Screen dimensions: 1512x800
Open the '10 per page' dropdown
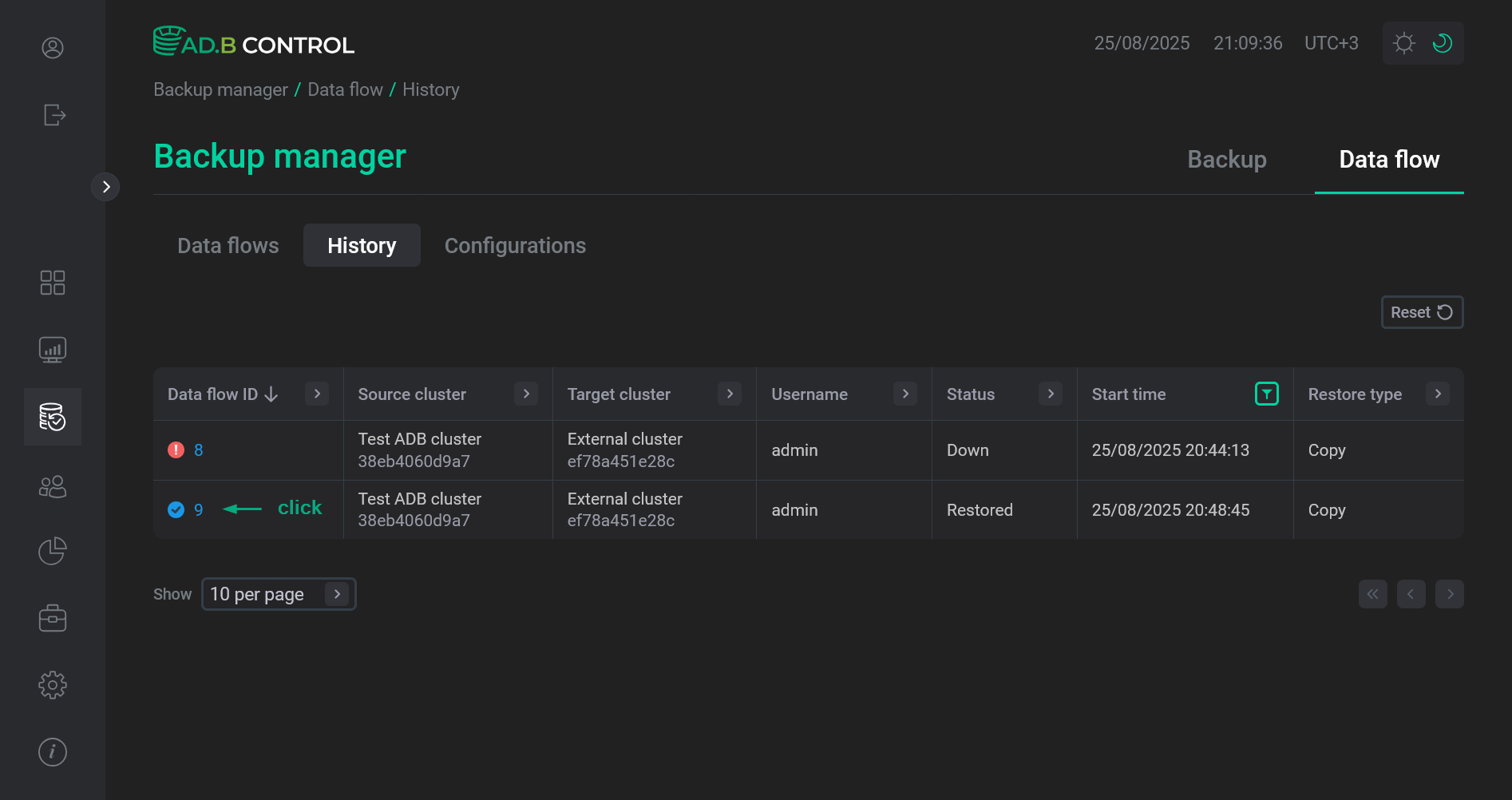coord(279,594)
